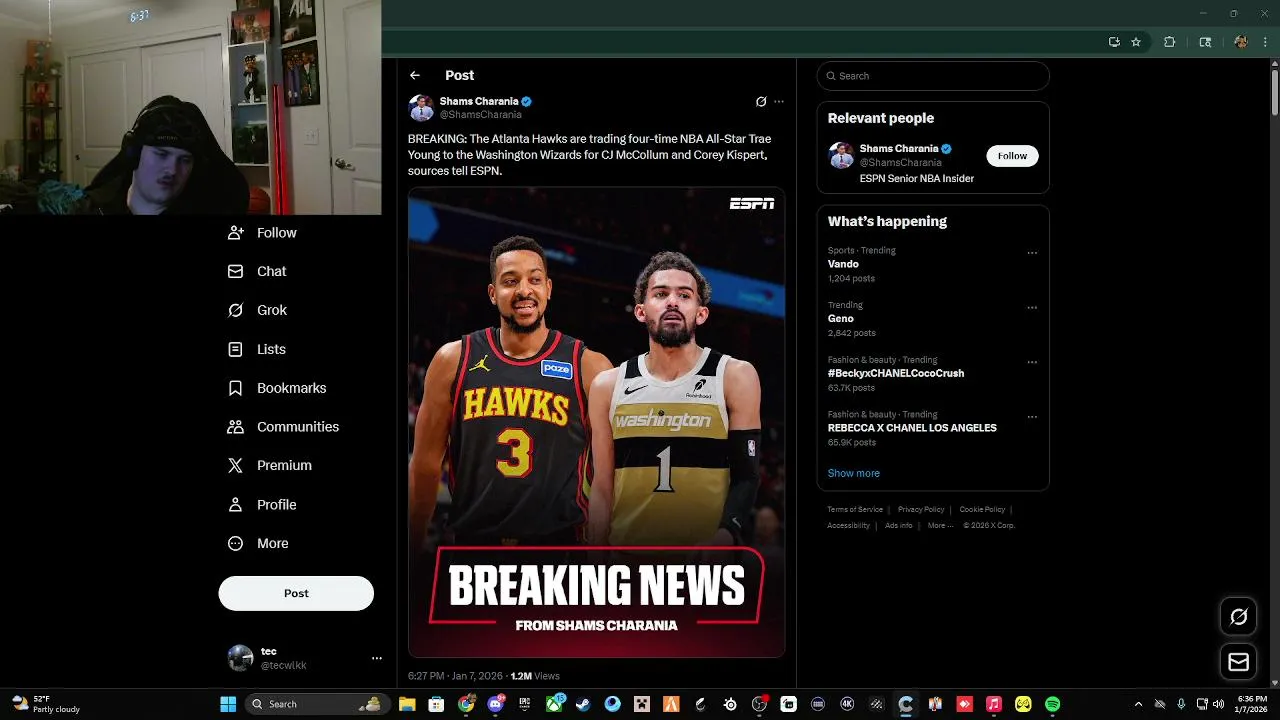Open the weather widget showing 52°F
This screenshot has width=1280, height=720.
45,704
